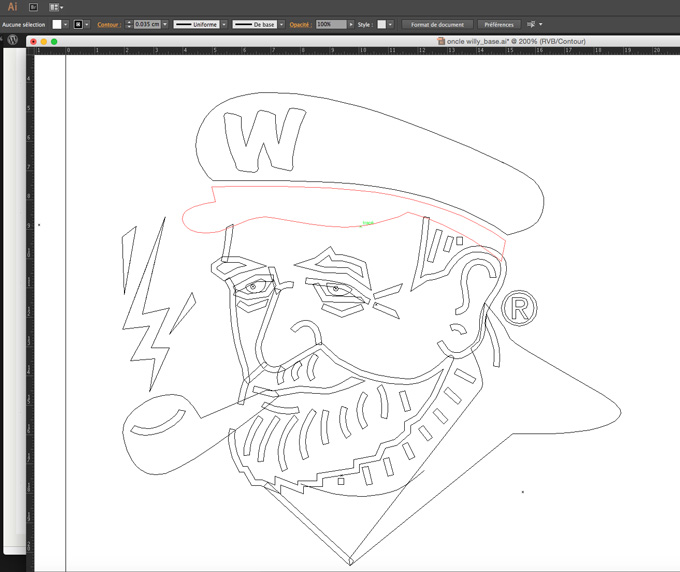Minimize the document window with yellow button
Viewport: 680px width, 572px height.
click(x=44, y=42)
